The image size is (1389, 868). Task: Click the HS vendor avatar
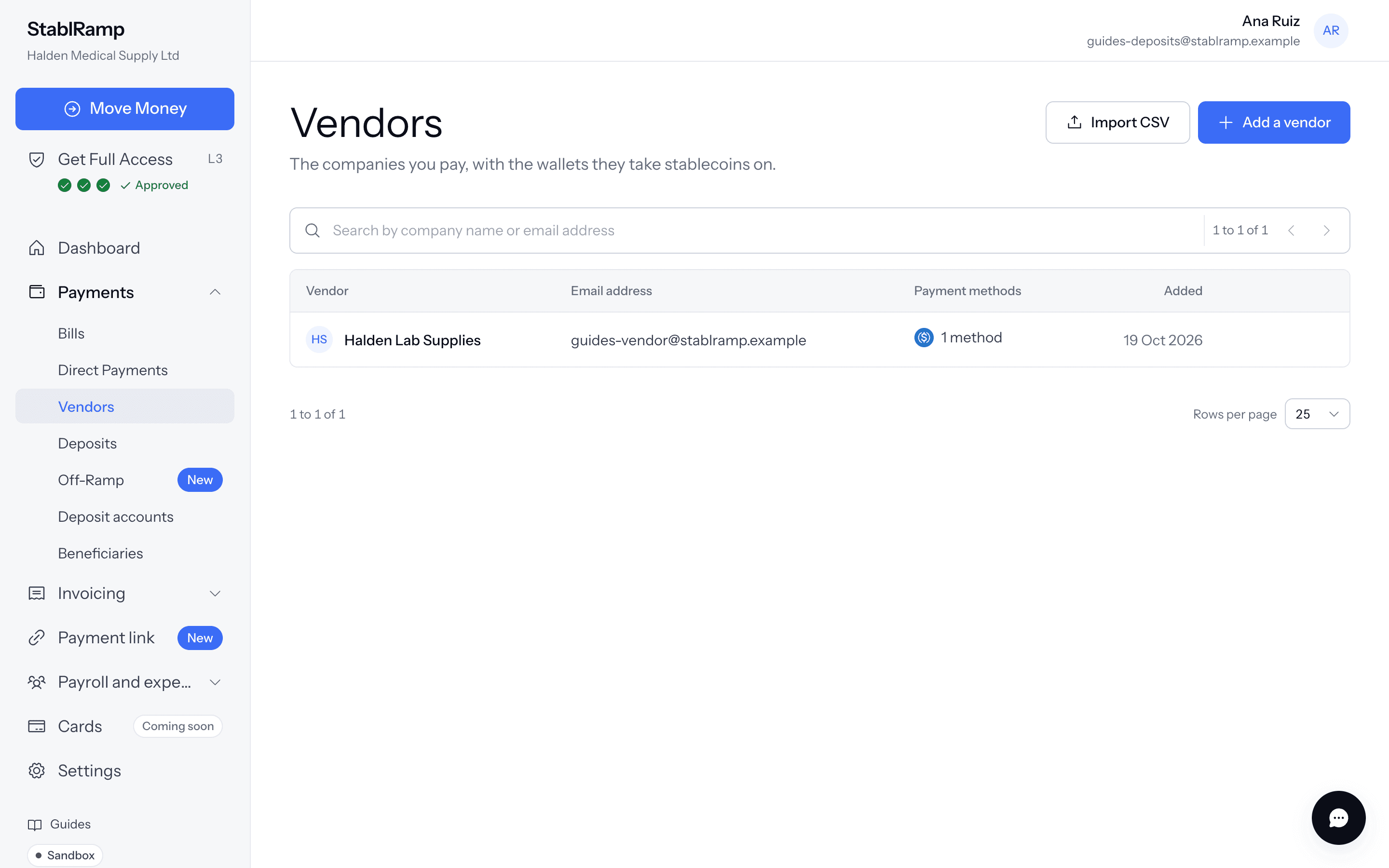(x=319, y=339)
